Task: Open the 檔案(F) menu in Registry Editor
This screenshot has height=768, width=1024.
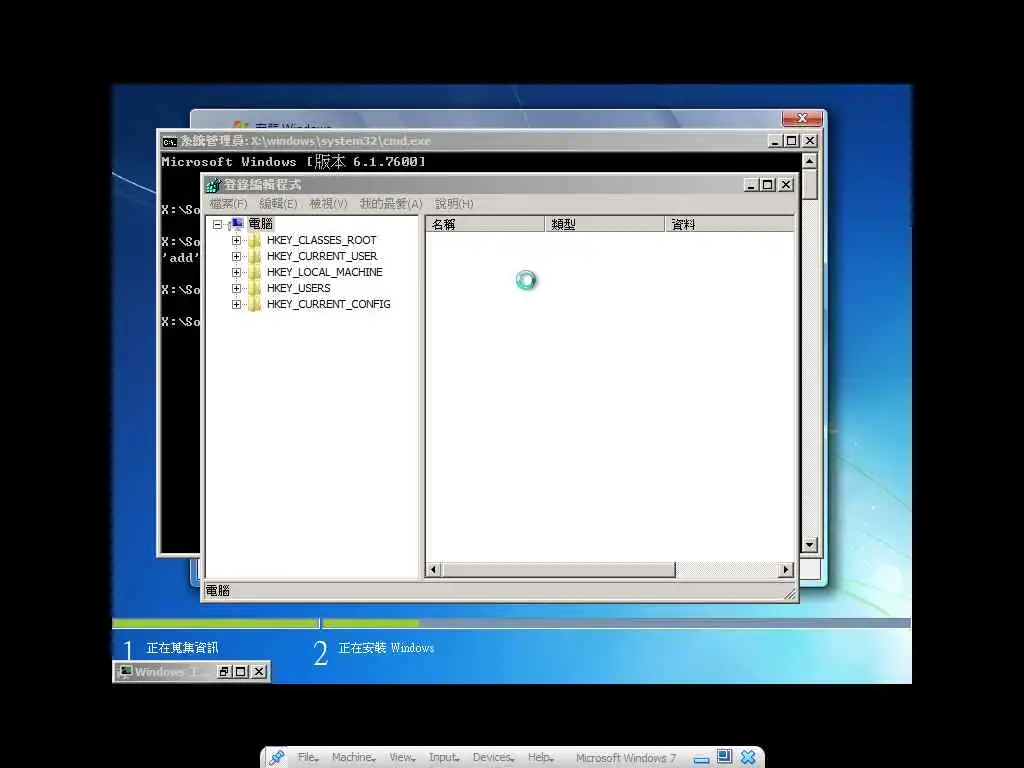Action: coord(229,204)
